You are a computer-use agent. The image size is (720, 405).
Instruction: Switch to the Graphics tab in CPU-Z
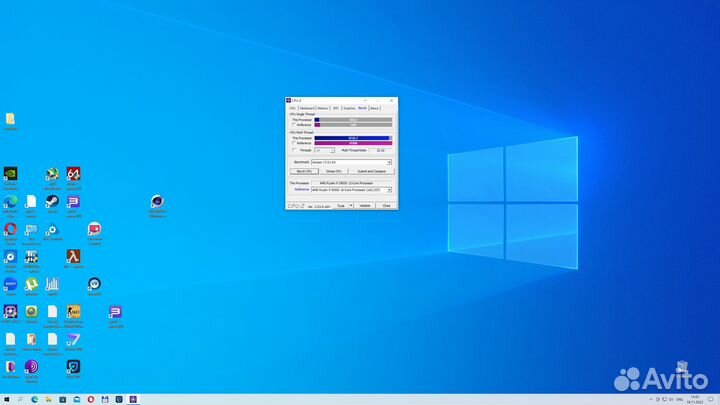point(349,108)
